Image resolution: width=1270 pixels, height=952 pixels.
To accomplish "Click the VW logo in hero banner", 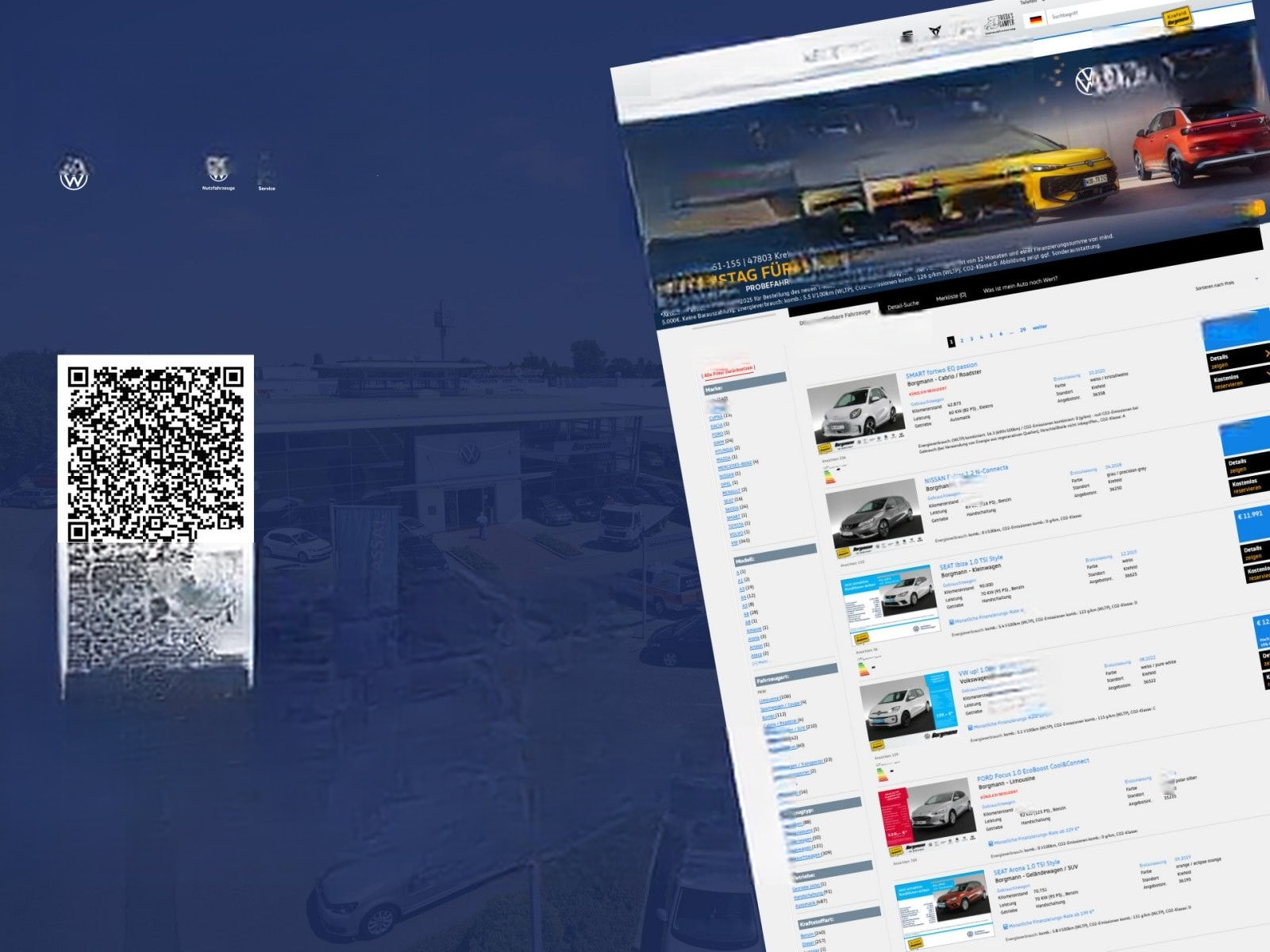I will 1086,80.
